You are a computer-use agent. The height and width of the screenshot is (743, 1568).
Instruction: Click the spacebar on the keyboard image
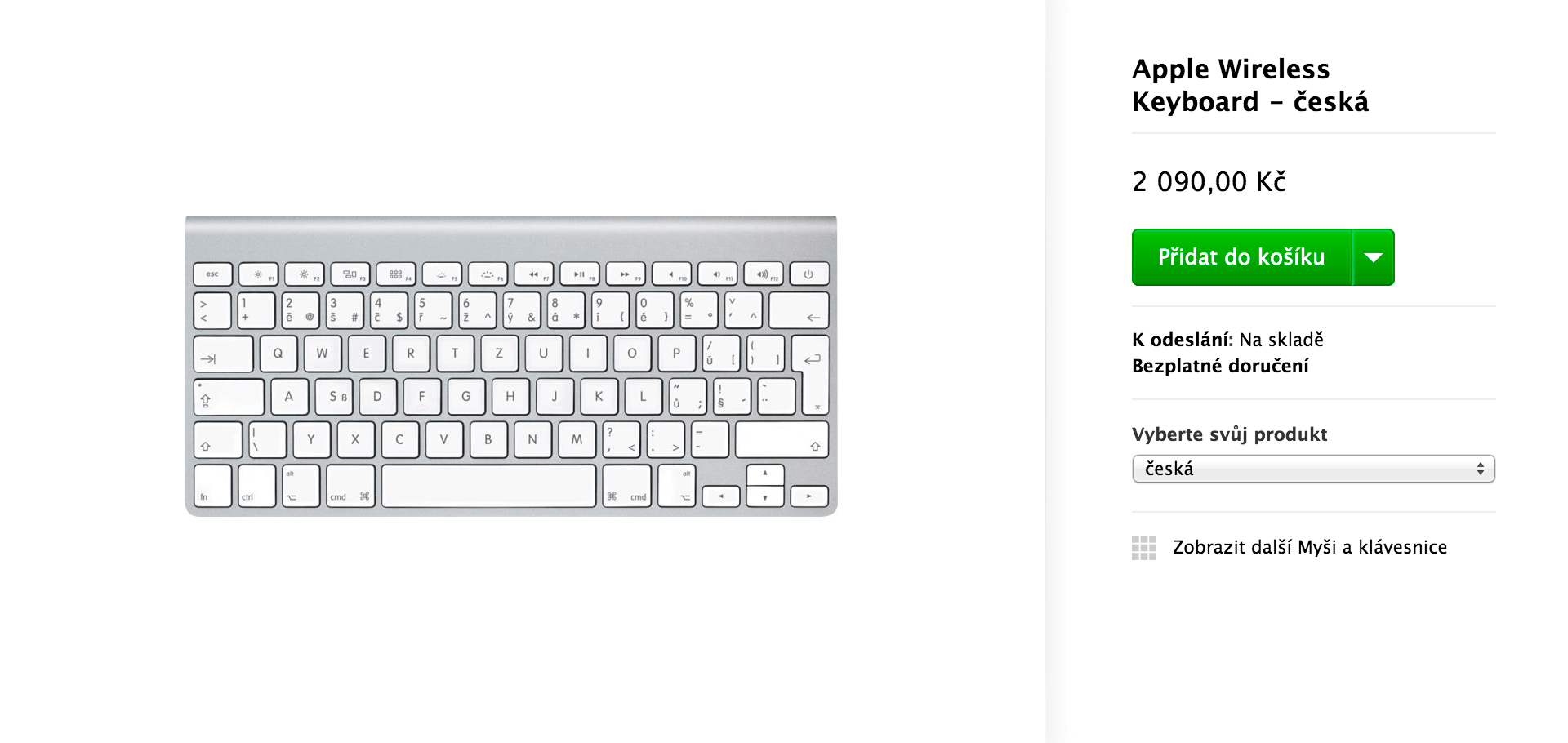488,485
